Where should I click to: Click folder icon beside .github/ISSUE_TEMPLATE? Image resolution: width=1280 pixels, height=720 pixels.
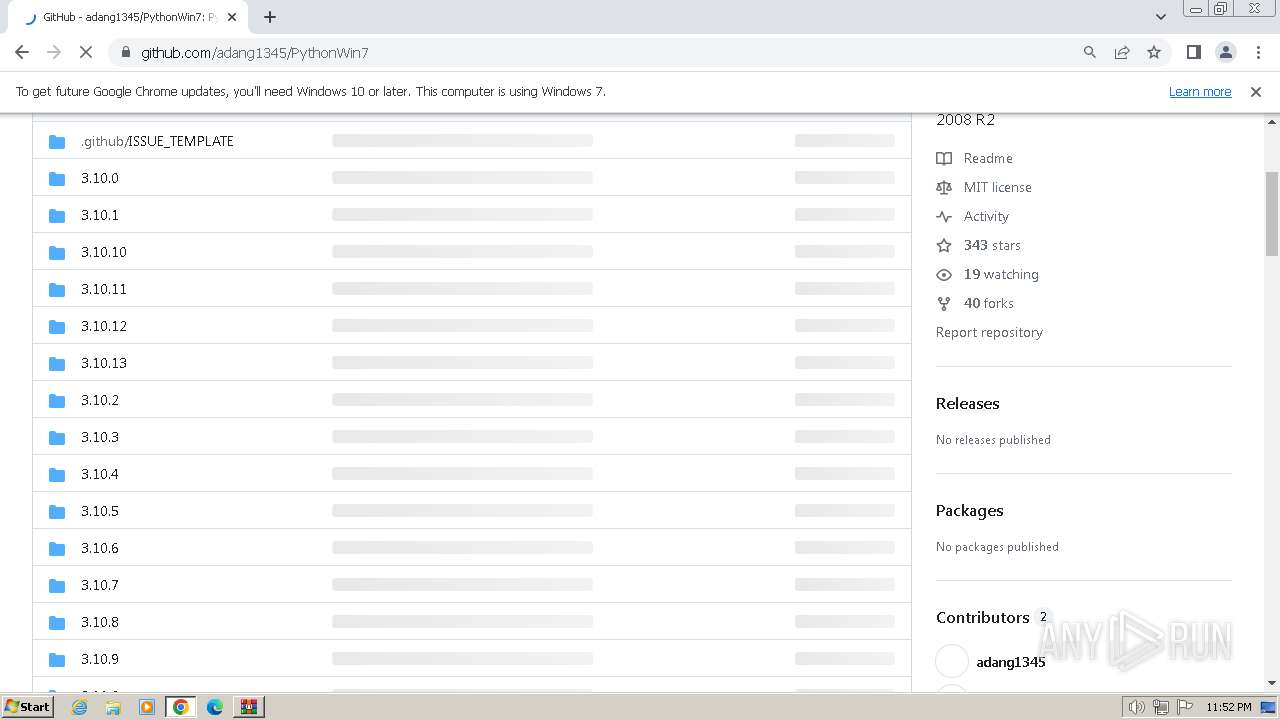point(57,142)
